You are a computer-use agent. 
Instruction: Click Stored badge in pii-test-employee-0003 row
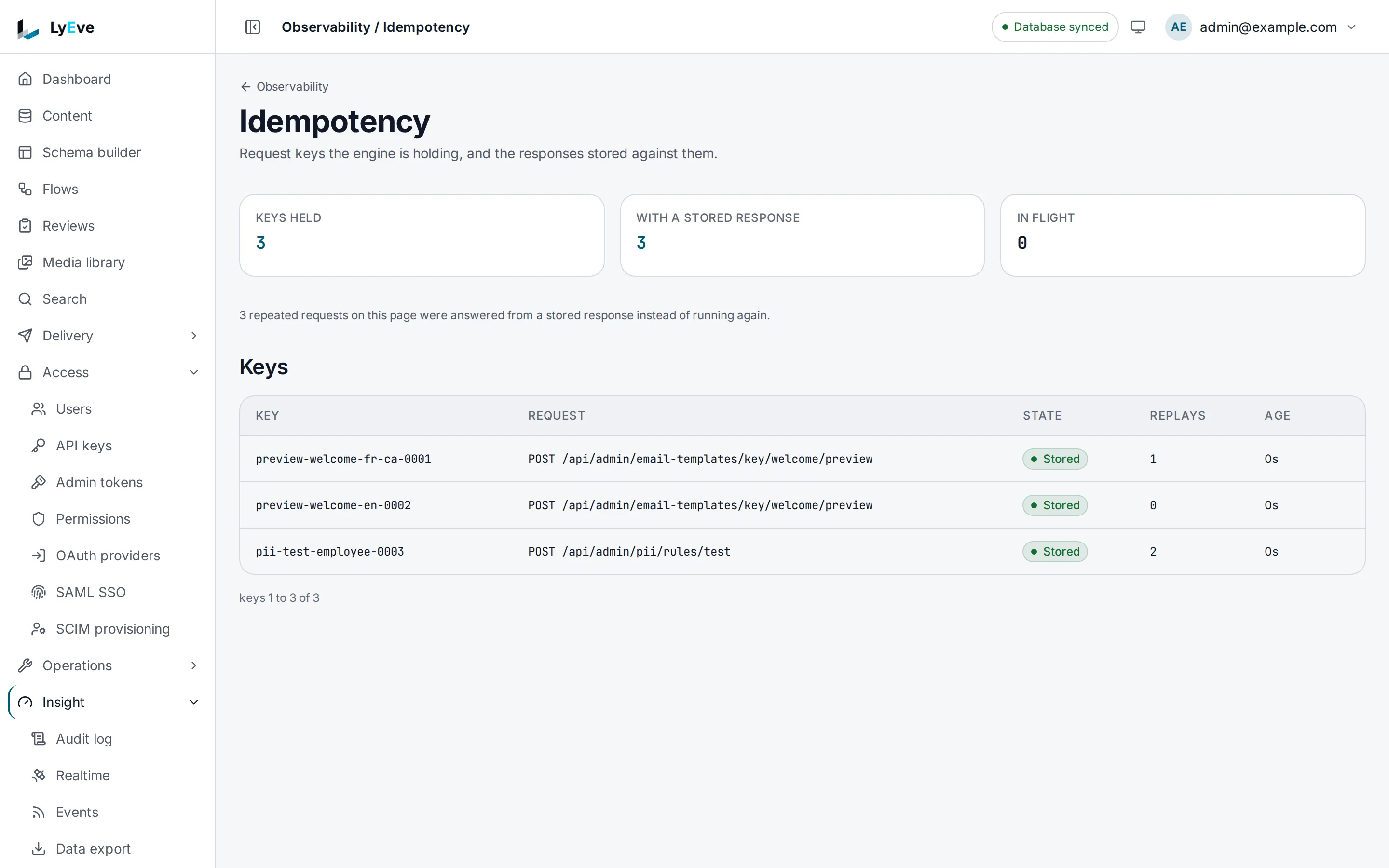coord(1054,552)
